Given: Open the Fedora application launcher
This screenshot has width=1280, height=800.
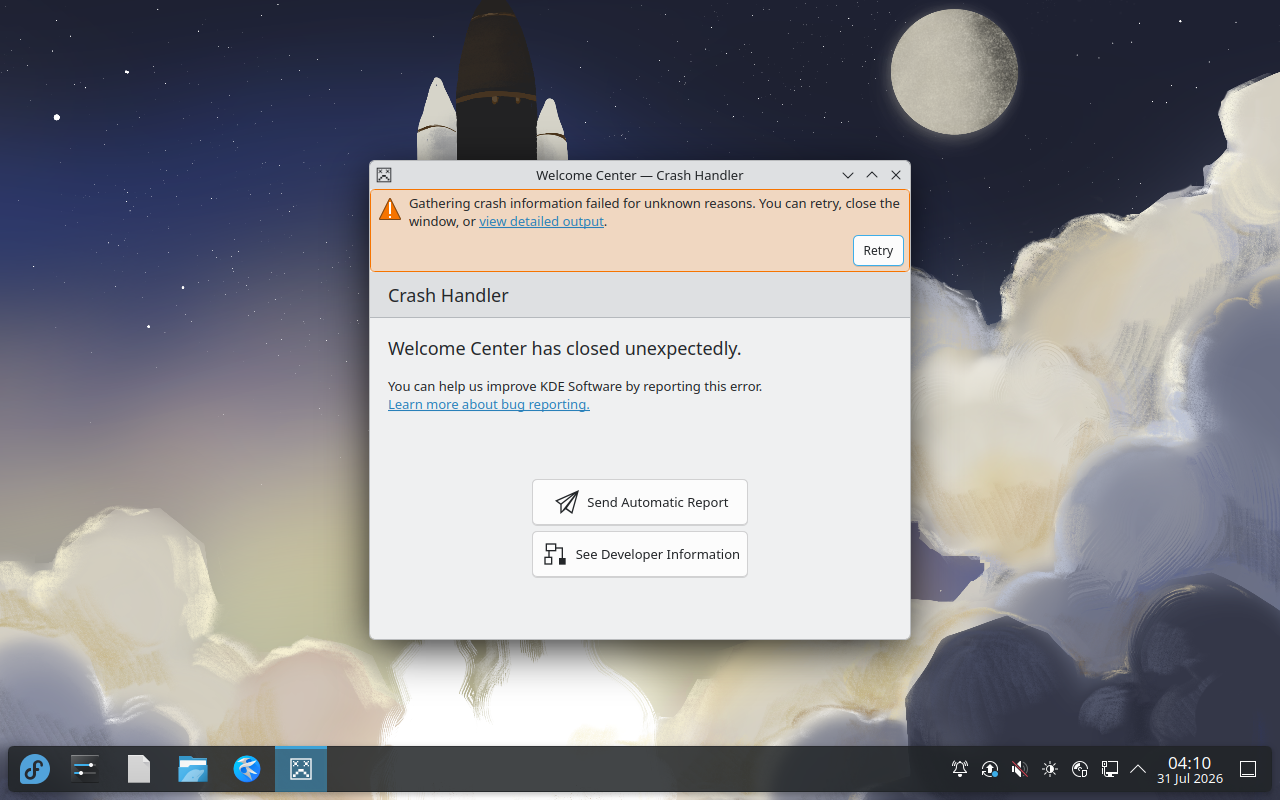Looking at the screenshot, I should [35, 769].
